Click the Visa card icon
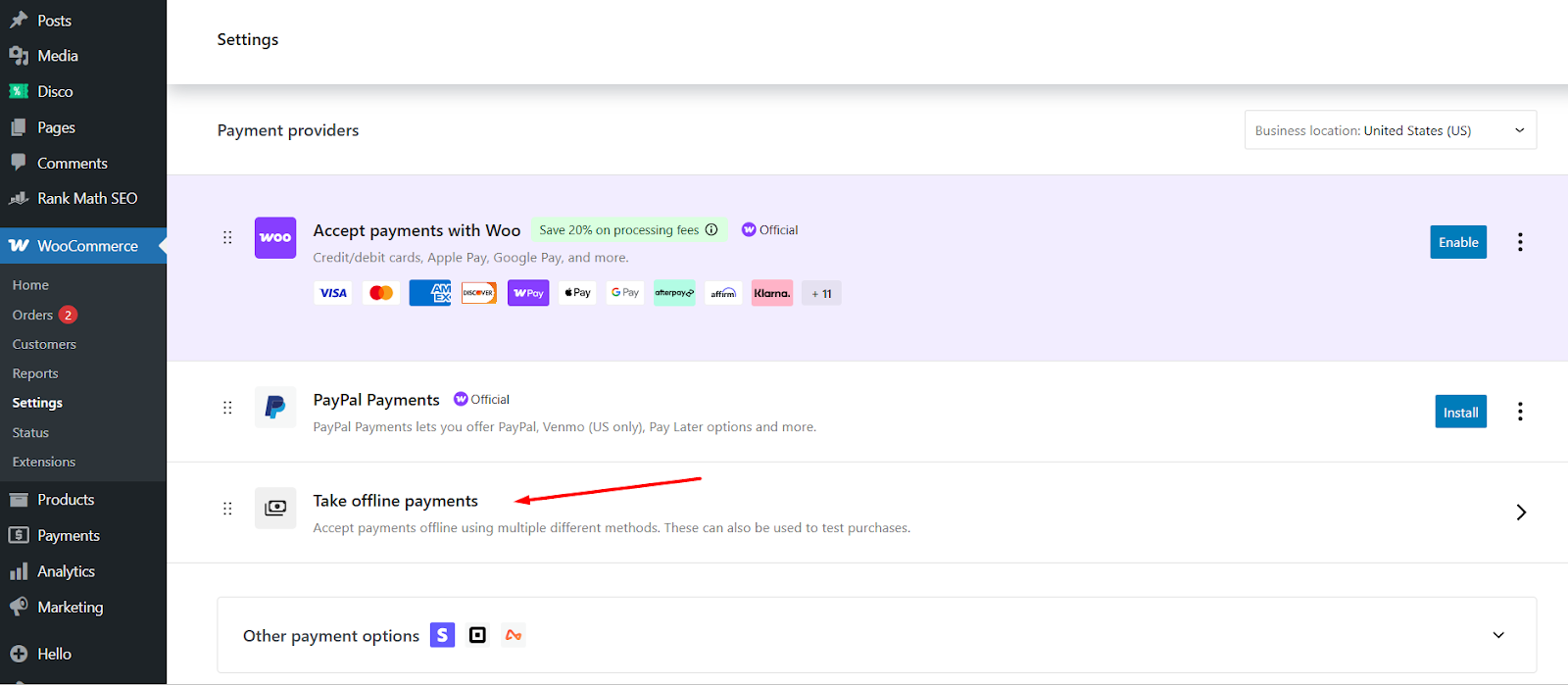Viewport: 1568px width, 685px height. (333, 293)
